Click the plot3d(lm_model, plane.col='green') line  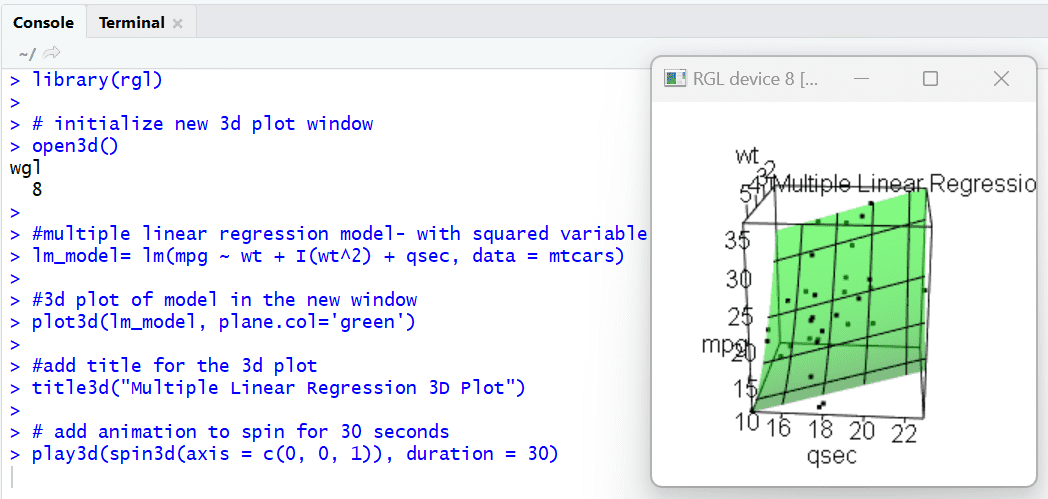[223, 322]
